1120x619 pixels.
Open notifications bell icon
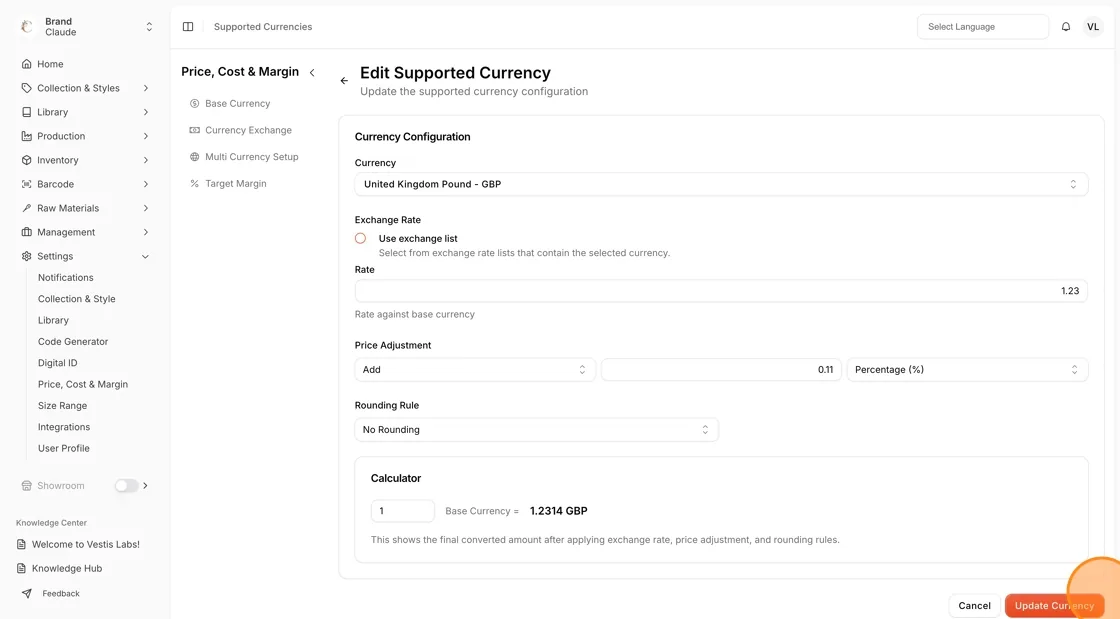click(x=1066, y=26)
